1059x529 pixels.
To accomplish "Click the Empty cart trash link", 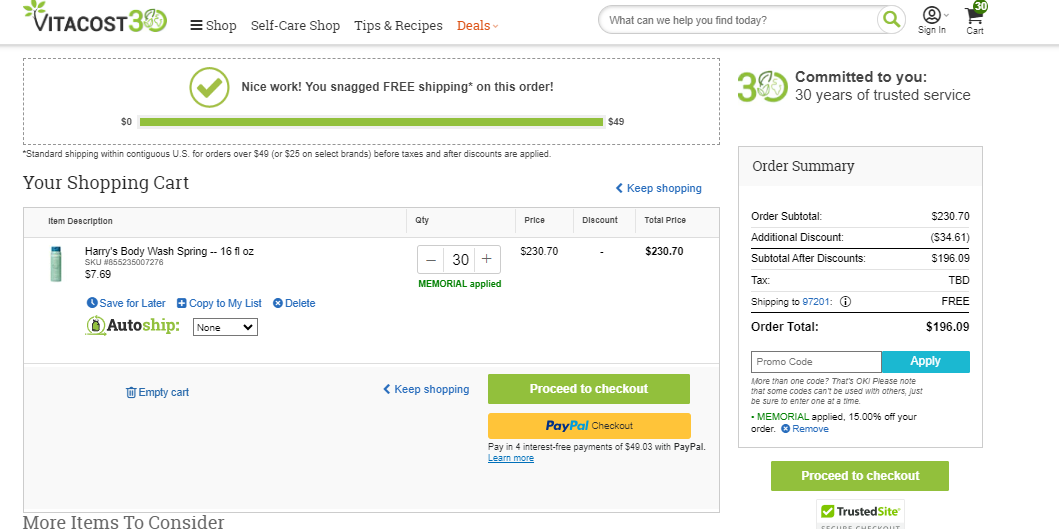I will pyautogui.click(x=157, y=393).
